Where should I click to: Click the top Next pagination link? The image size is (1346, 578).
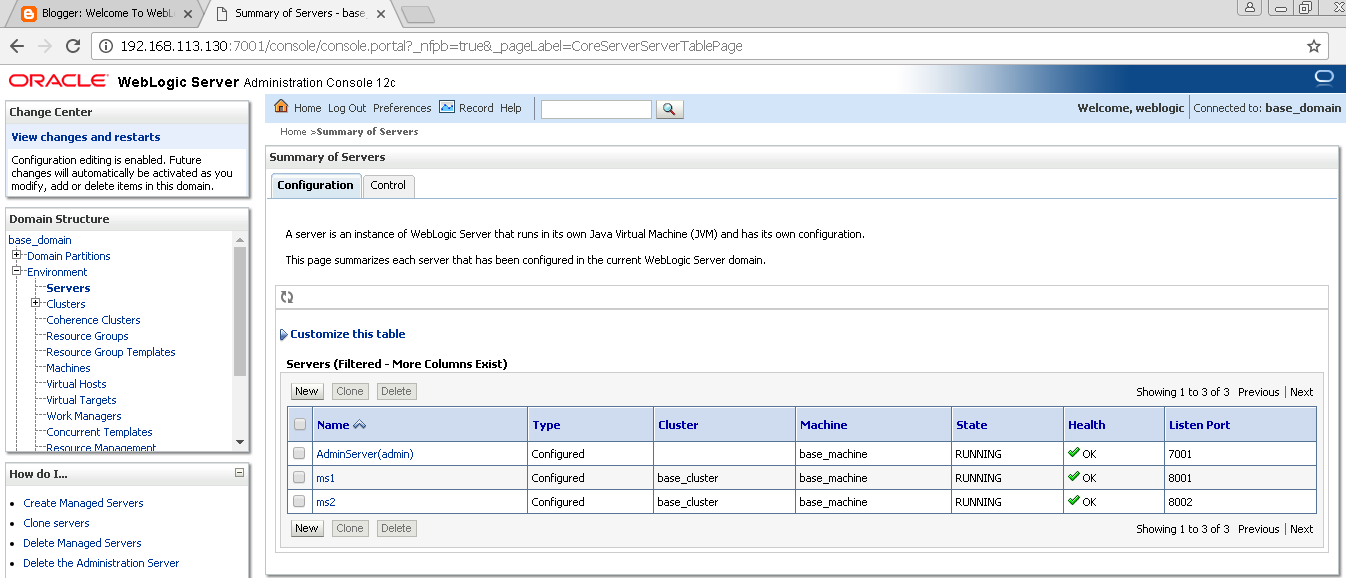1301,392
